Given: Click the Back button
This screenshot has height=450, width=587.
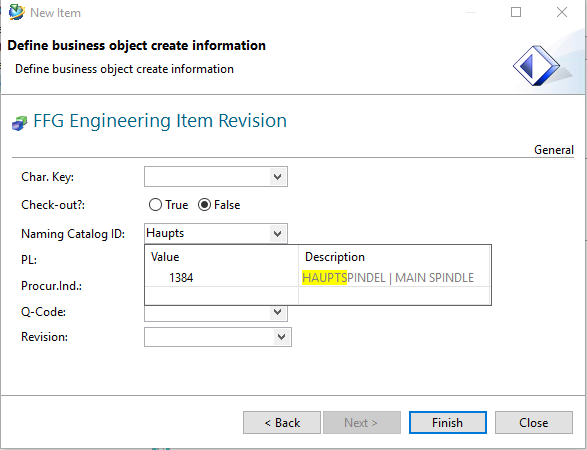Looking at the screenshot, I should pos(282,423).
